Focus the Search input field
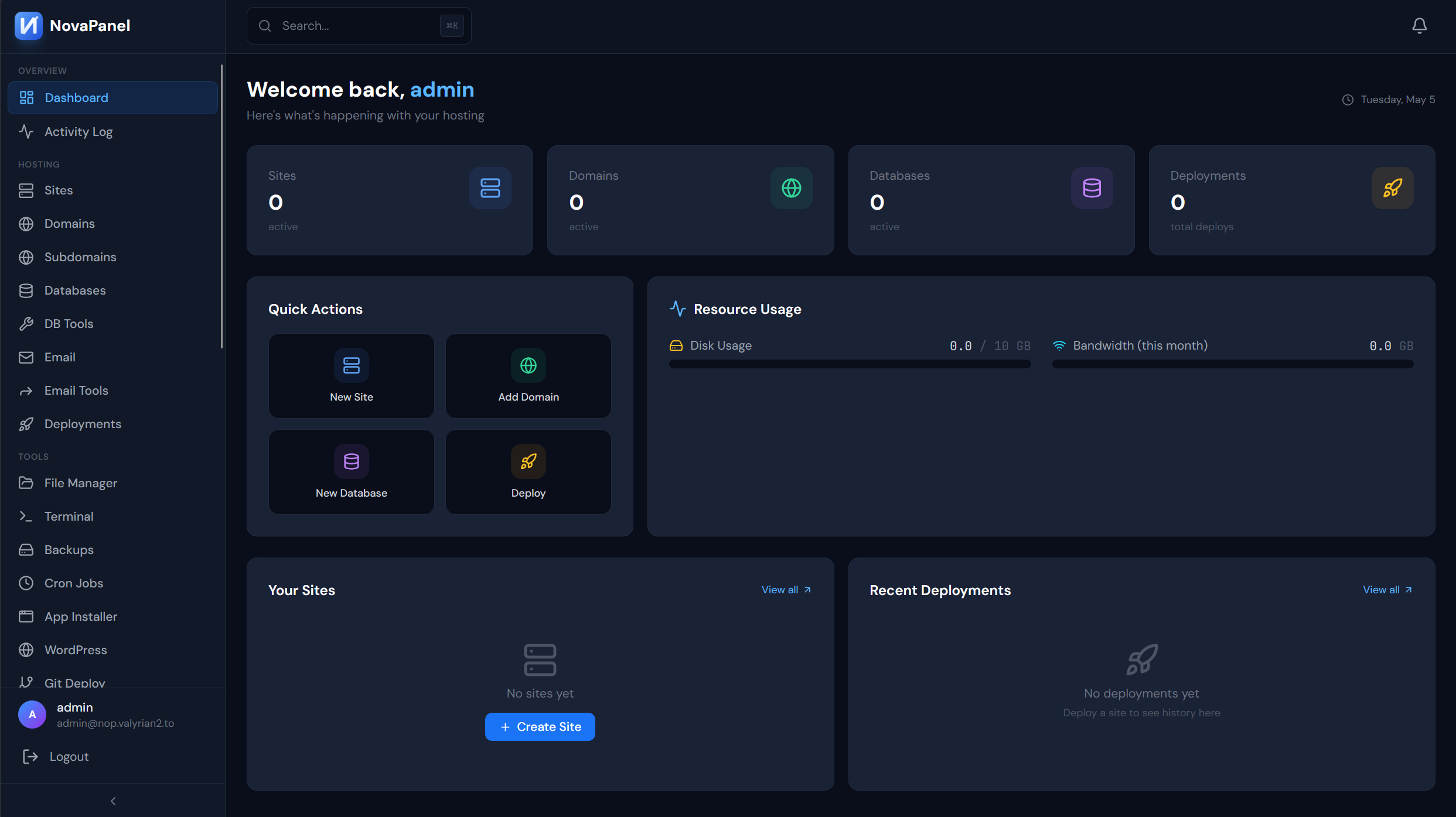This screenshot has width=1456, height=817. click(359, 26)
